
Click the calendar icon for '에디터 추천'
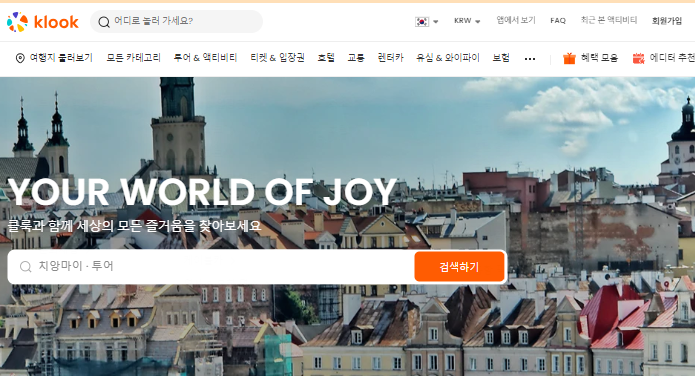click(638, 58)
